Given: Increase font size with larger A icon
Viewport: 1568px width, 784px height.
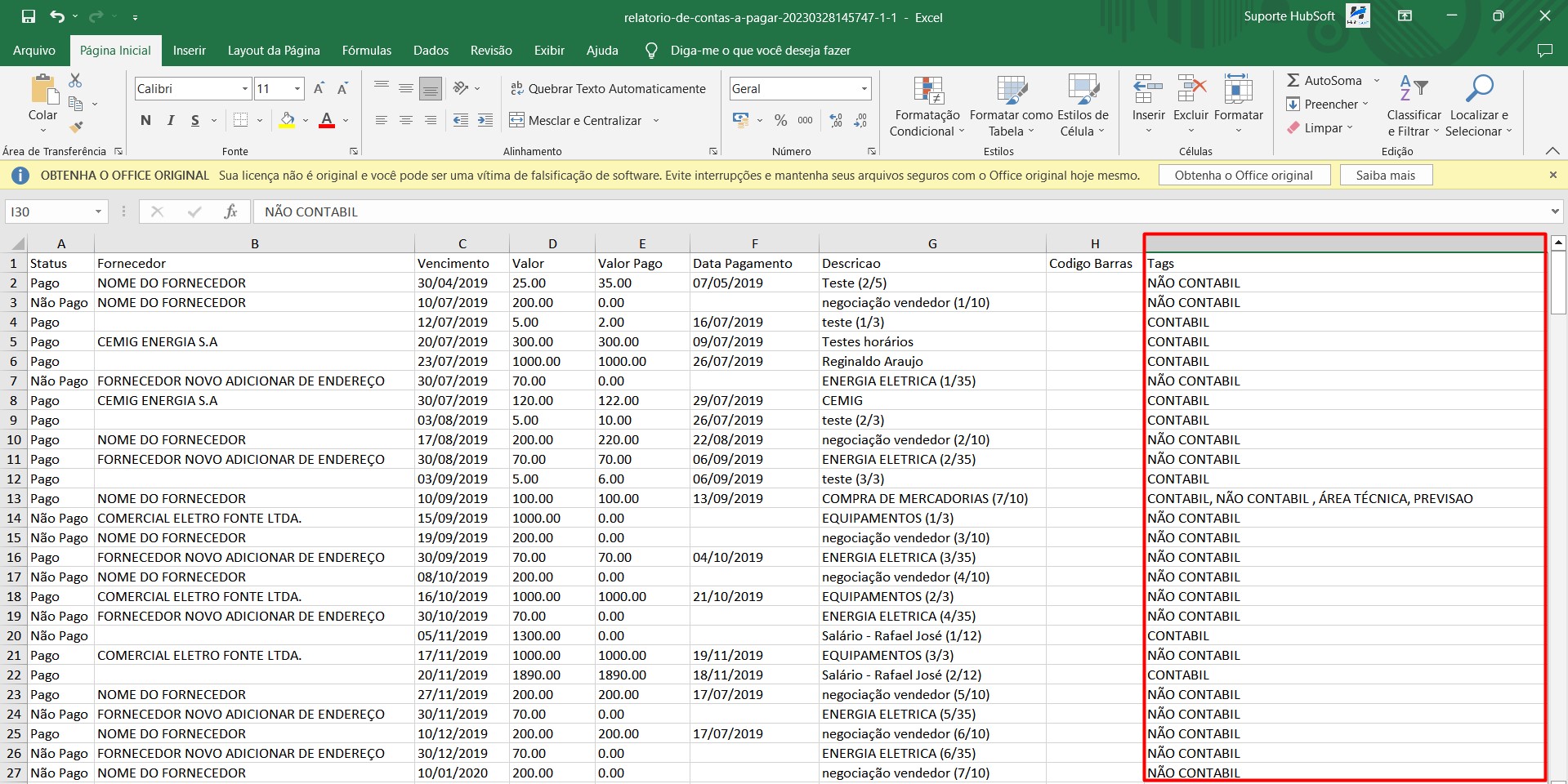Looking at the screenshot, I should 319,88.
